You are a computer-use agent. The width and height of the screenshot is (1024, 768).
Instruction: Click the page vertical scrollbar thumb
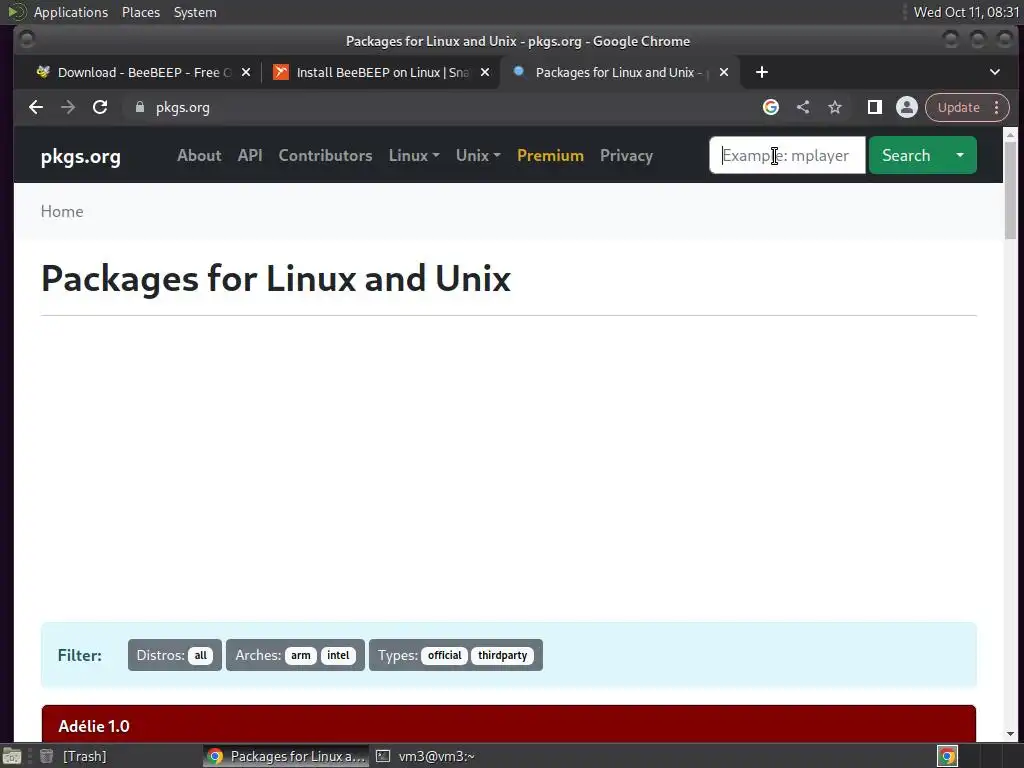[x=1010, y=190]
